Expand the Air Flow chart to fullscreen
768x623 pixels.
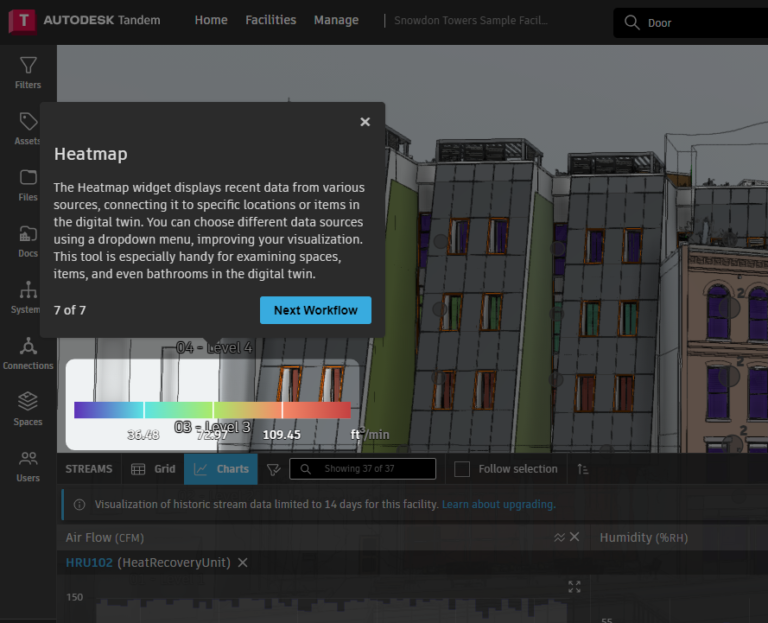coord(574,587)
